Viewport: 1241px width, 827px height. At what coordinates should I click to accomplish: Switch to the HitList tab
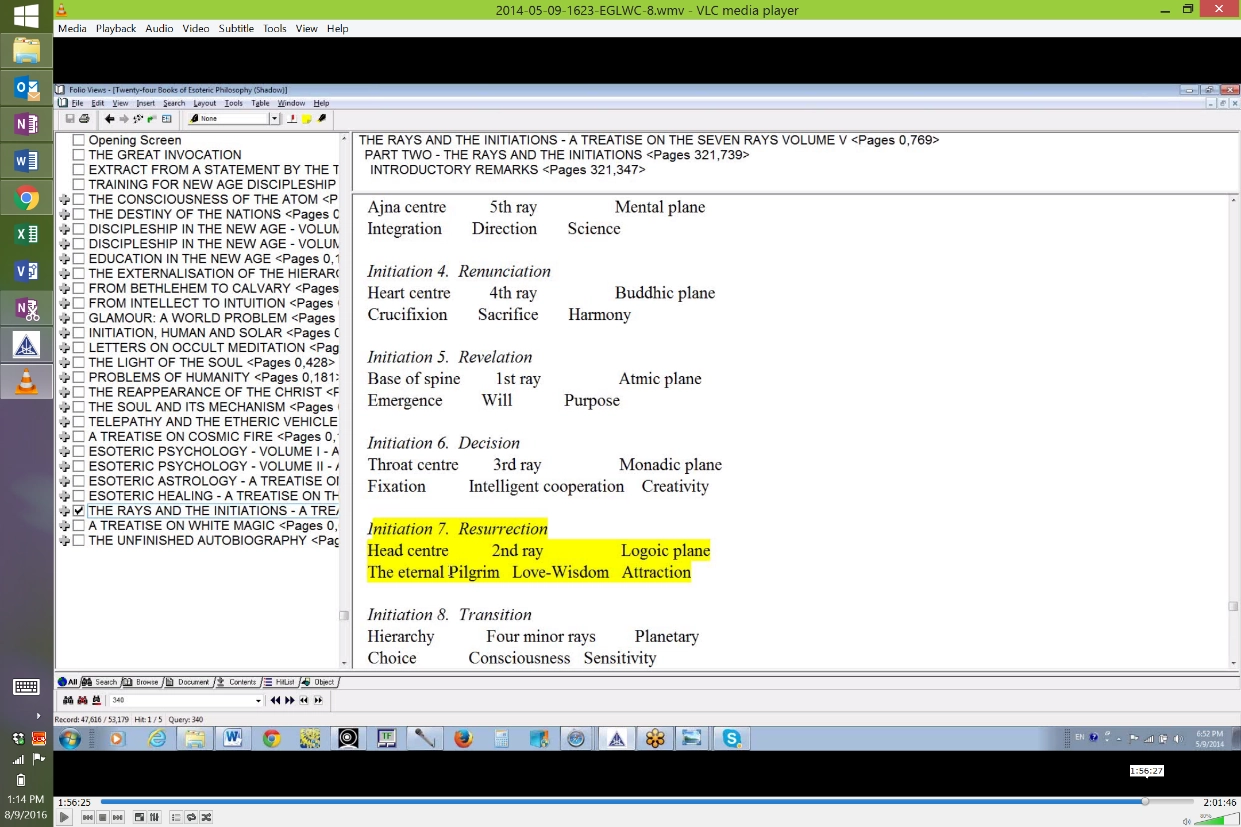(x=279, y=682)
